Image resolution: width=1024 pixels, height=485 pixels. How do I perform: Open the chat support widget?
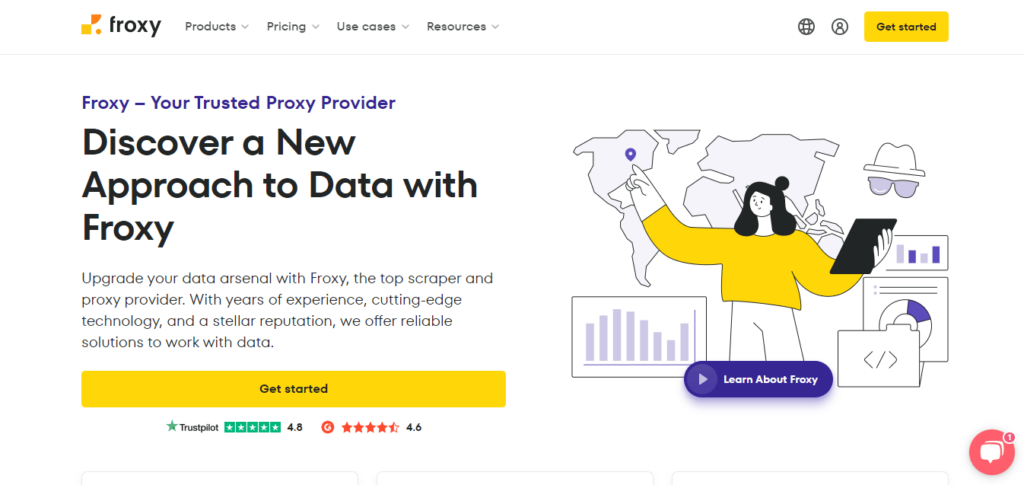coord(991,454)
